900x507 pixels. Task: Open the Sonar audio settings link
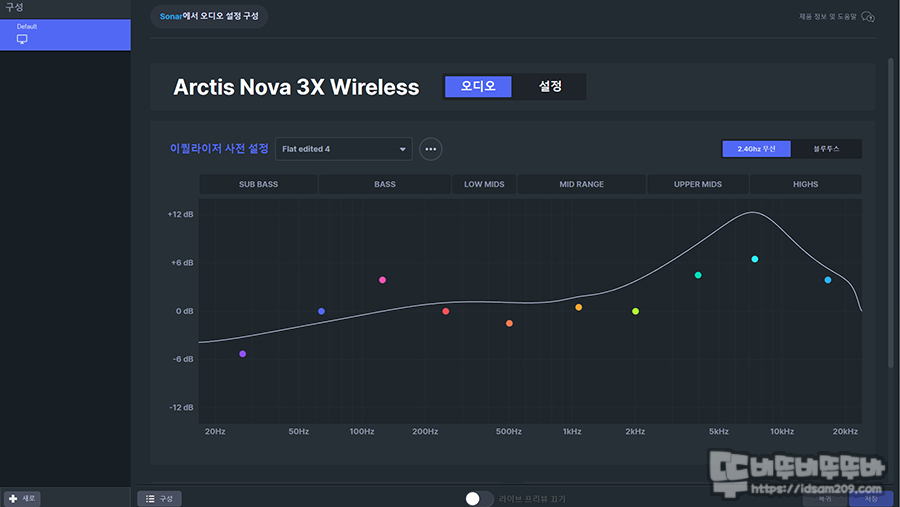[x=209, y=16]
